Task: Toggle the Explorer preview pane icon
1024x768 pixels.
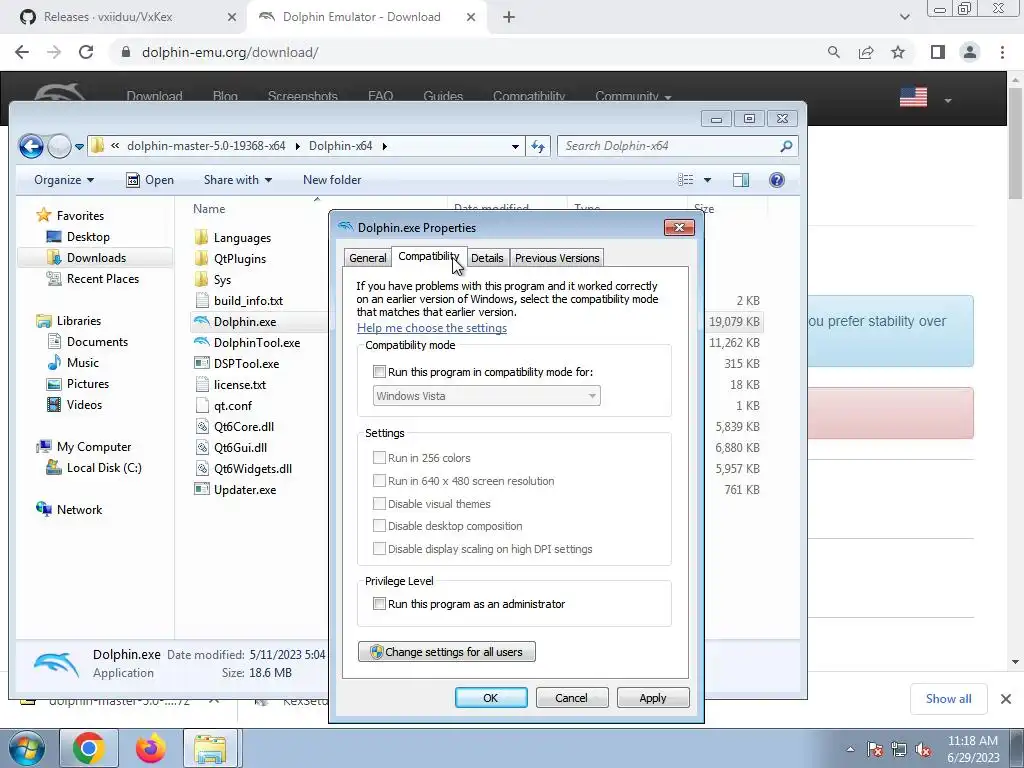Action: [741, 180]
